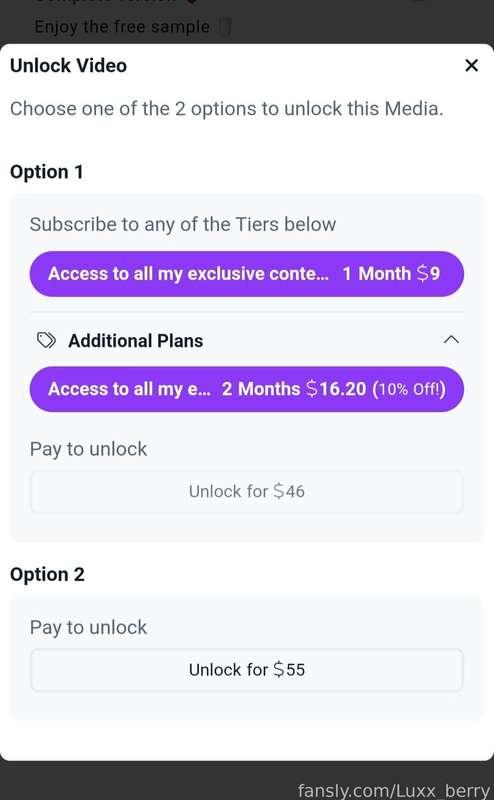Close the Unlock Video dialog

point(472,65)
